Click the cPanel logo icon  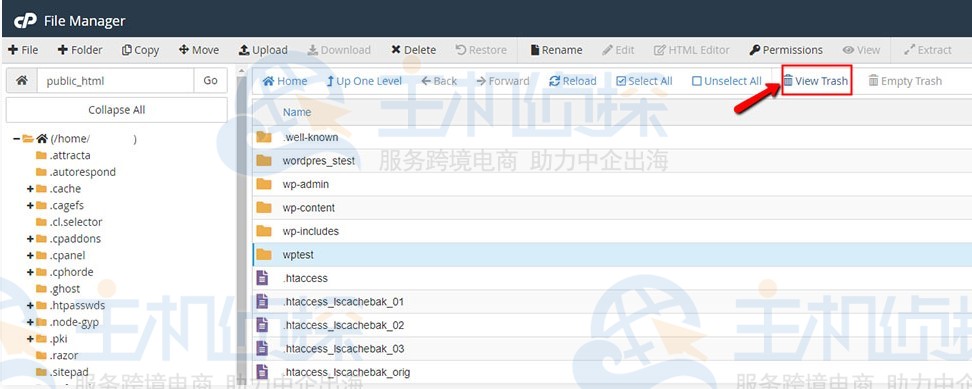[25, 21]
